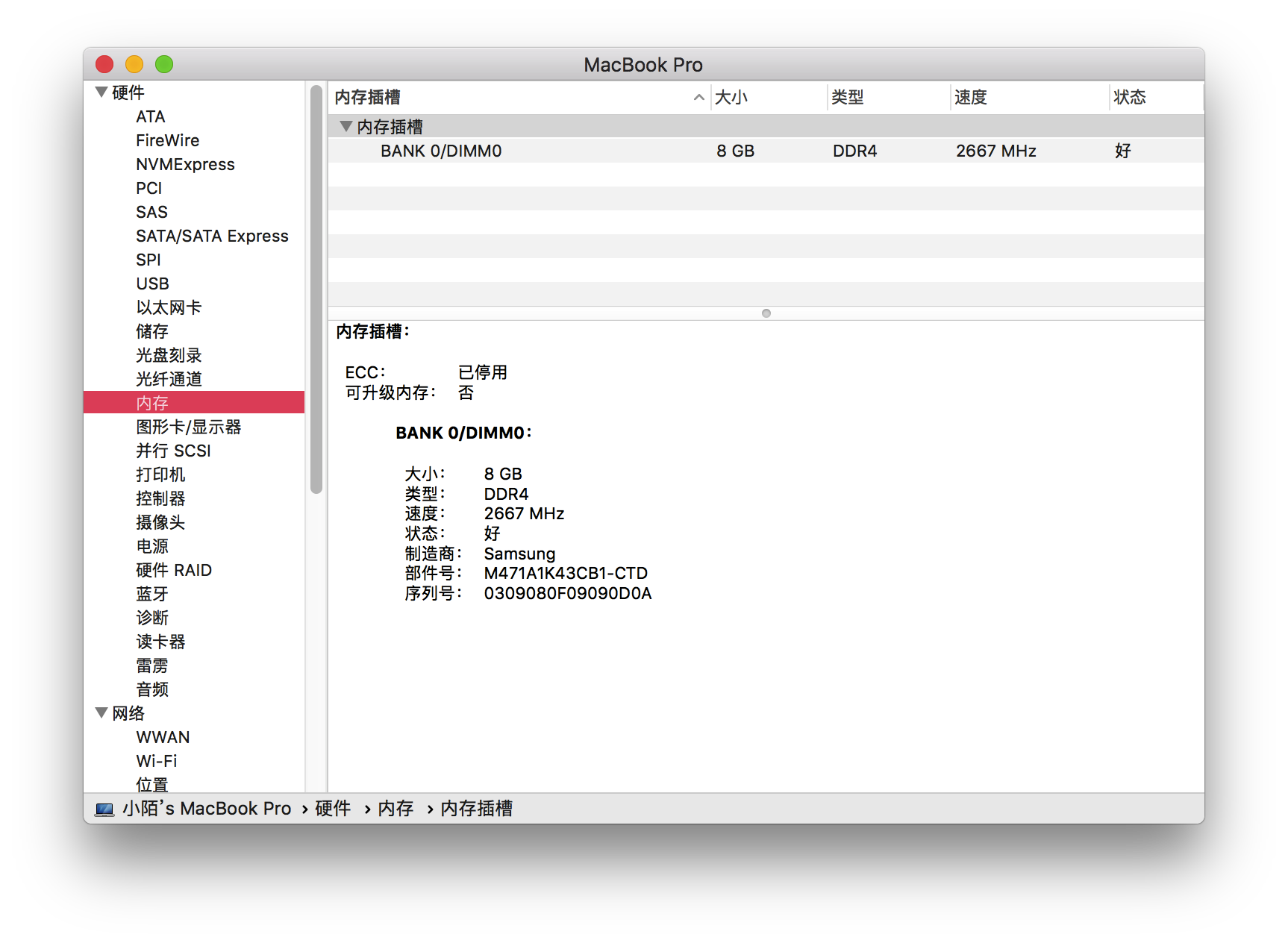Select 蓝牙 in the sidebar
The width and height of the screenshot is (1288, 943).
coord(152,594)
